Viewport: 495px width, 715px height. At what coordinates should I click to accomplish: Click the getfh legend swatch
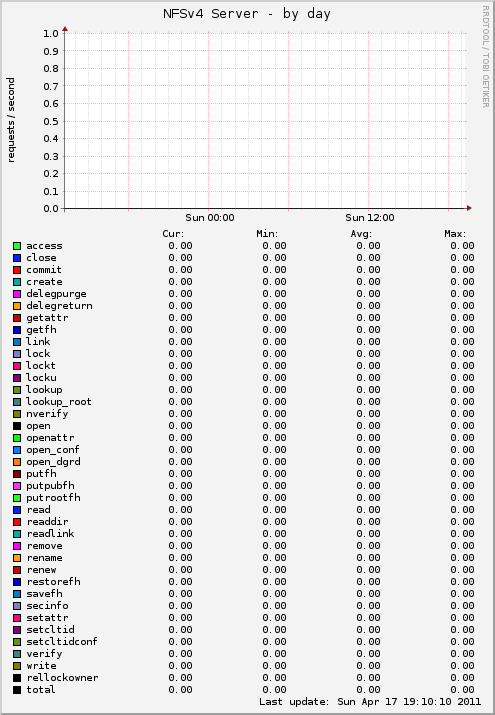(17, 330)
